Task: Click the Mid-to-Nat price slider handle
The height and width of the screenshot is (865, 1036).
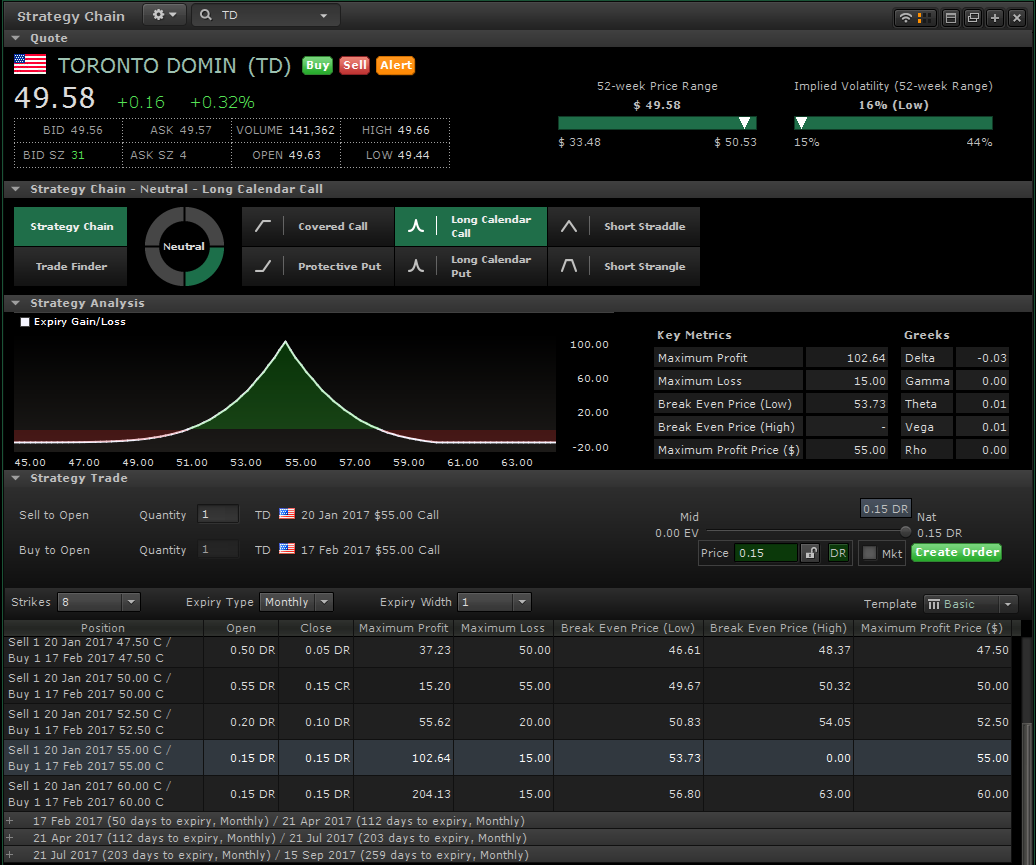Action: [x=905, y=531]
